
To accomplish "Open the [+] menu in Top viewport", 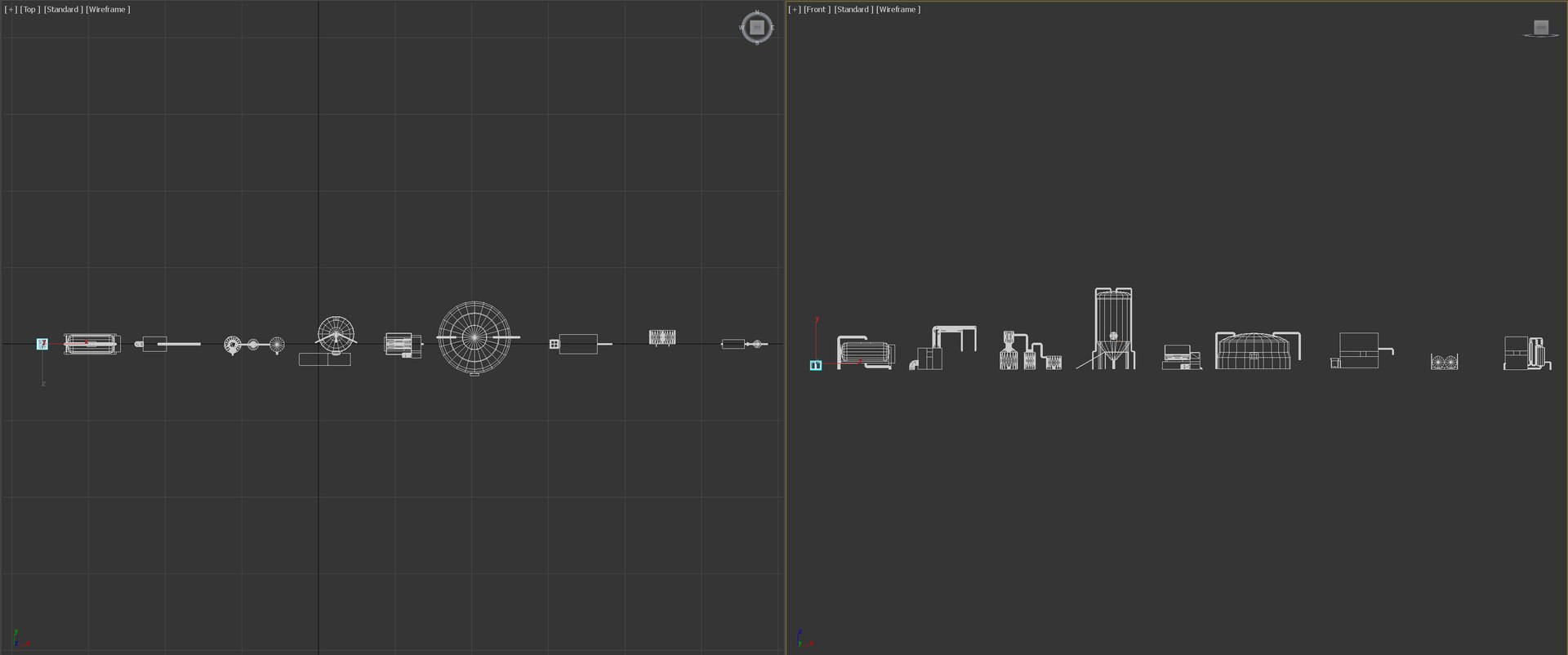I will [11, 10].
